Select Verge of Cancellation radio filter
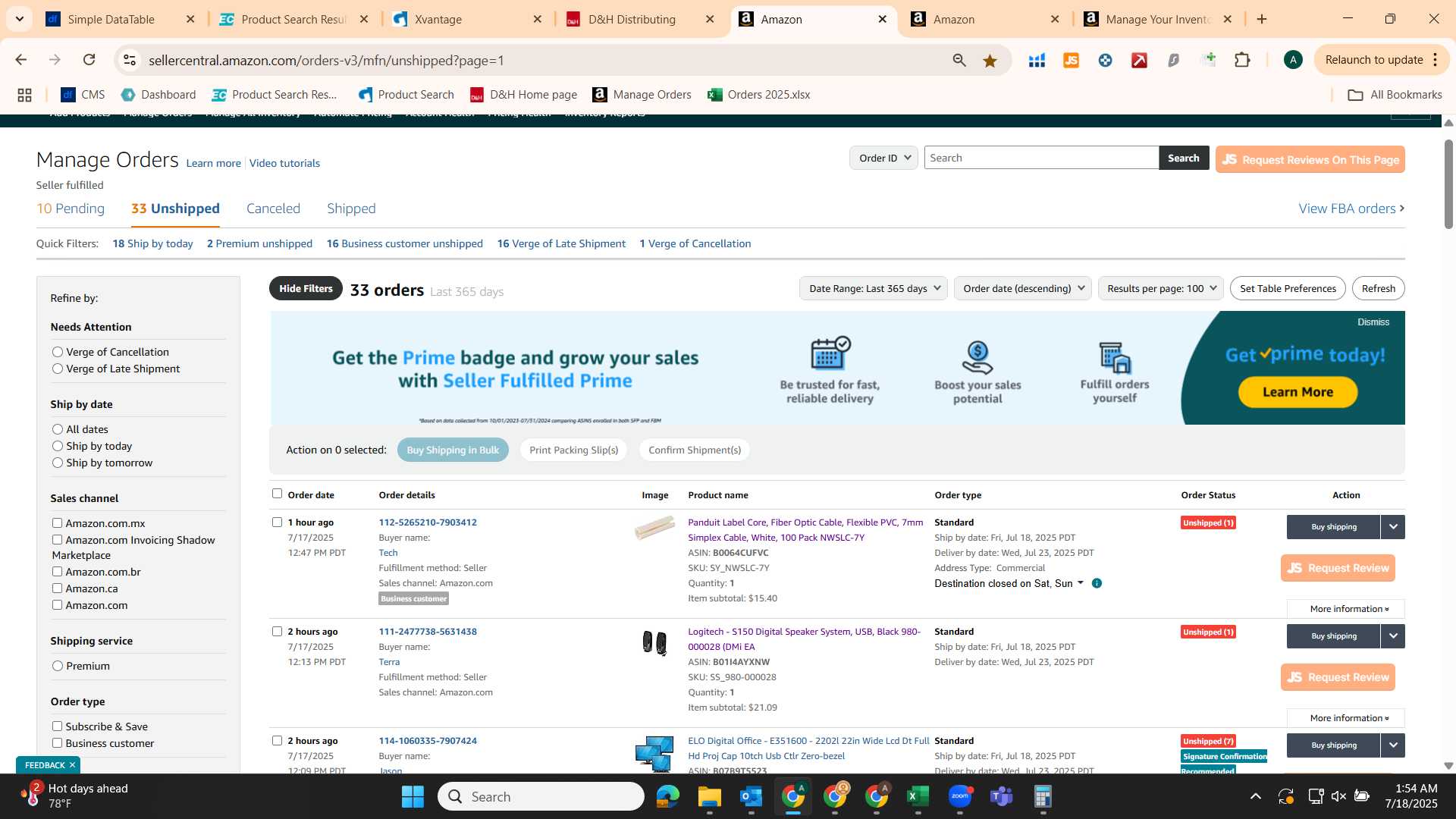Screen dimensions: 1456x819 tap(58, 352)
